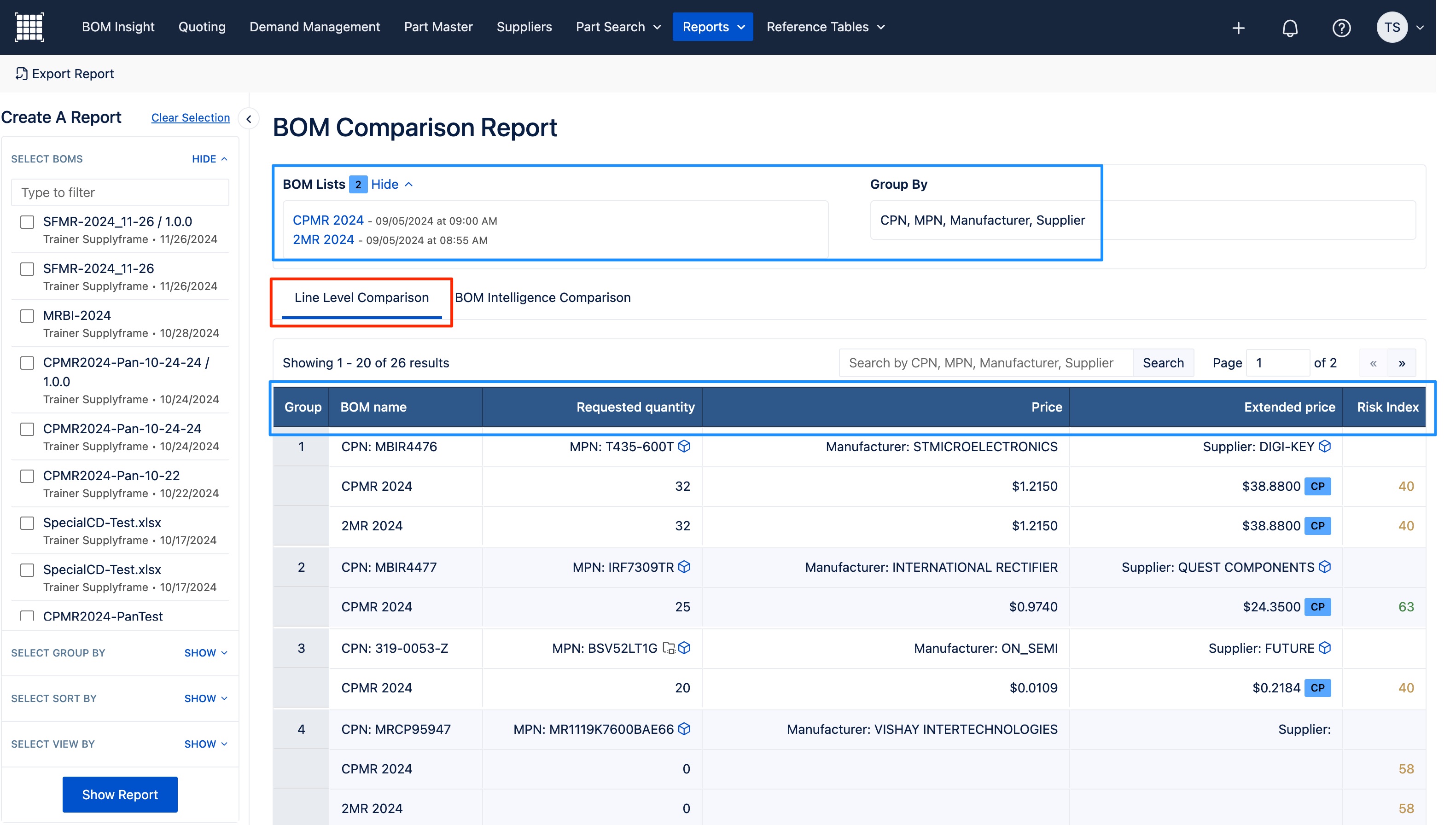The image size is (1456, 825).
Task: Click CP badge in CPMR 2024 $38.8800 row
Action: (1317, 486)
